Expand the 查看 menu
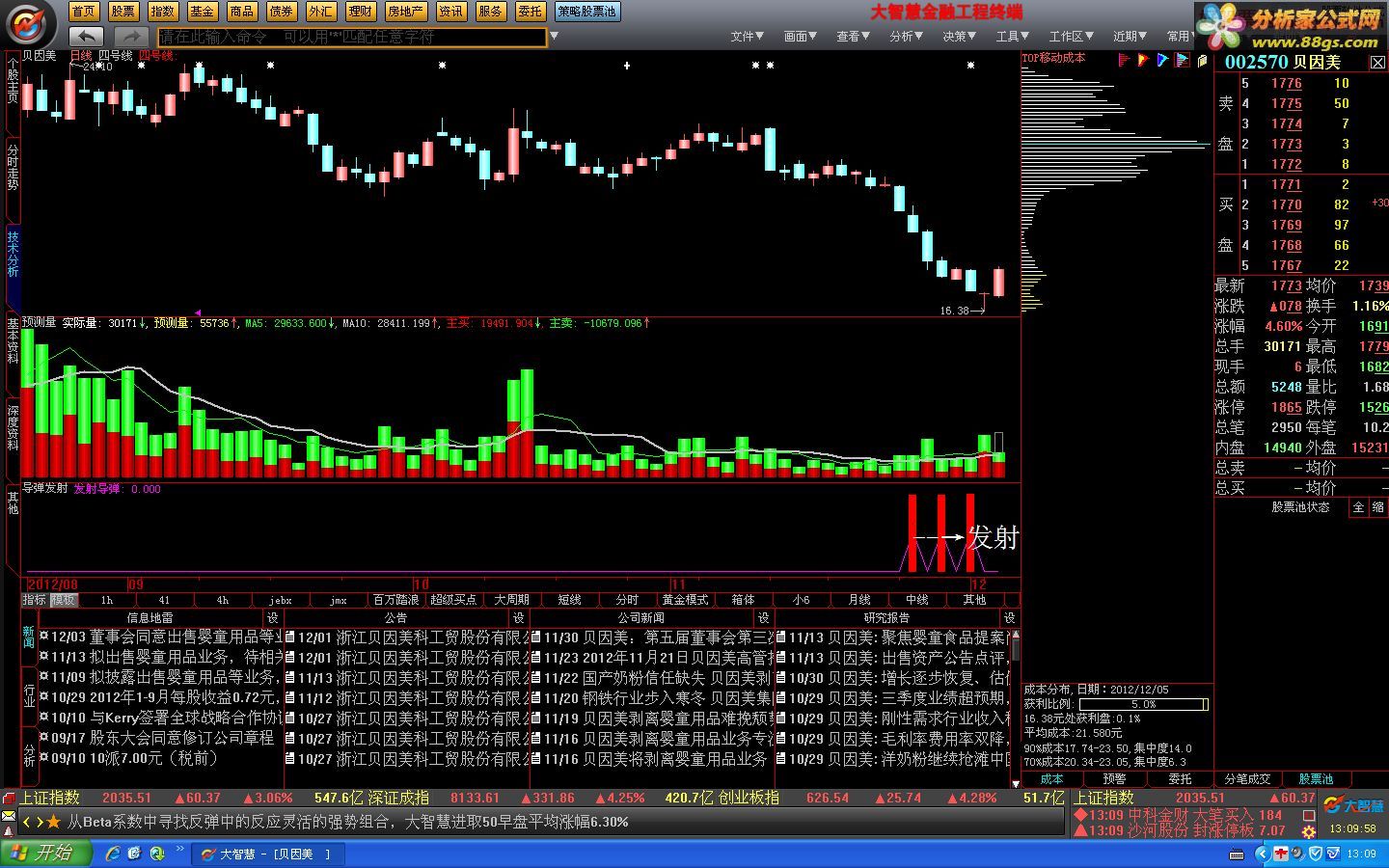Viewport: 1389px width, 868px height. 854,37
